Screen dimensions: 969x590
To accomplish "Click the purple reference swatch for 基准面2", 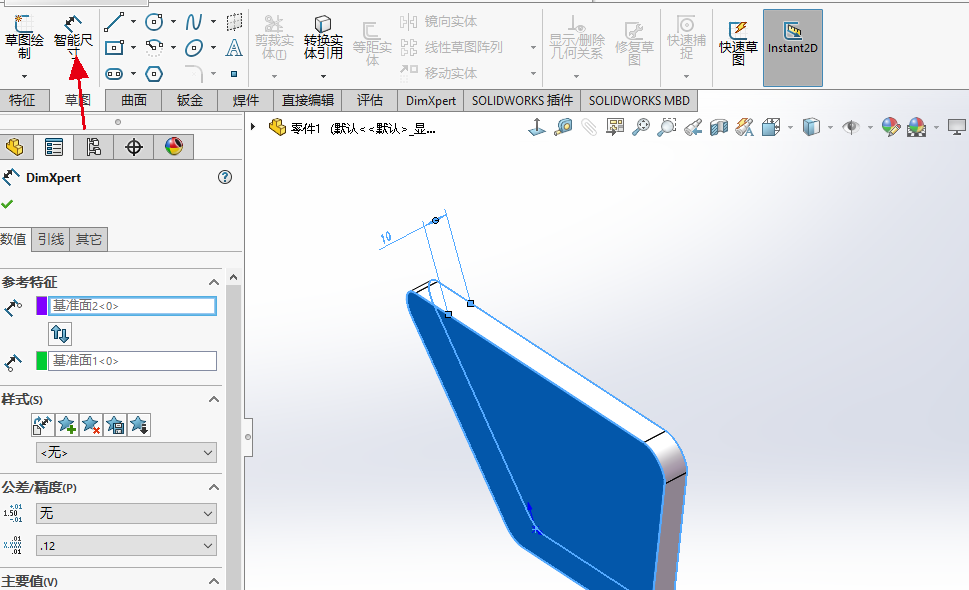I will [41, 305].
